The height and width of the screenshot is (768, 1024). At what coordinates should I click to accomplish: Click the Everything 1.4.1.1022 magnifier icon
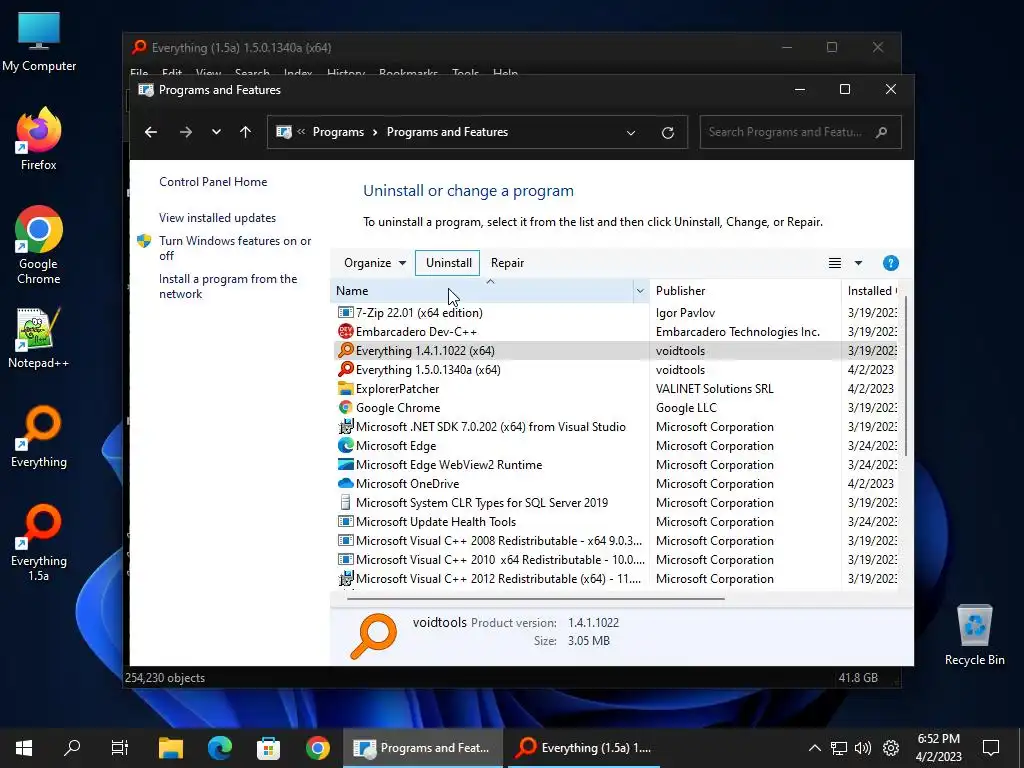click(345, 350)
